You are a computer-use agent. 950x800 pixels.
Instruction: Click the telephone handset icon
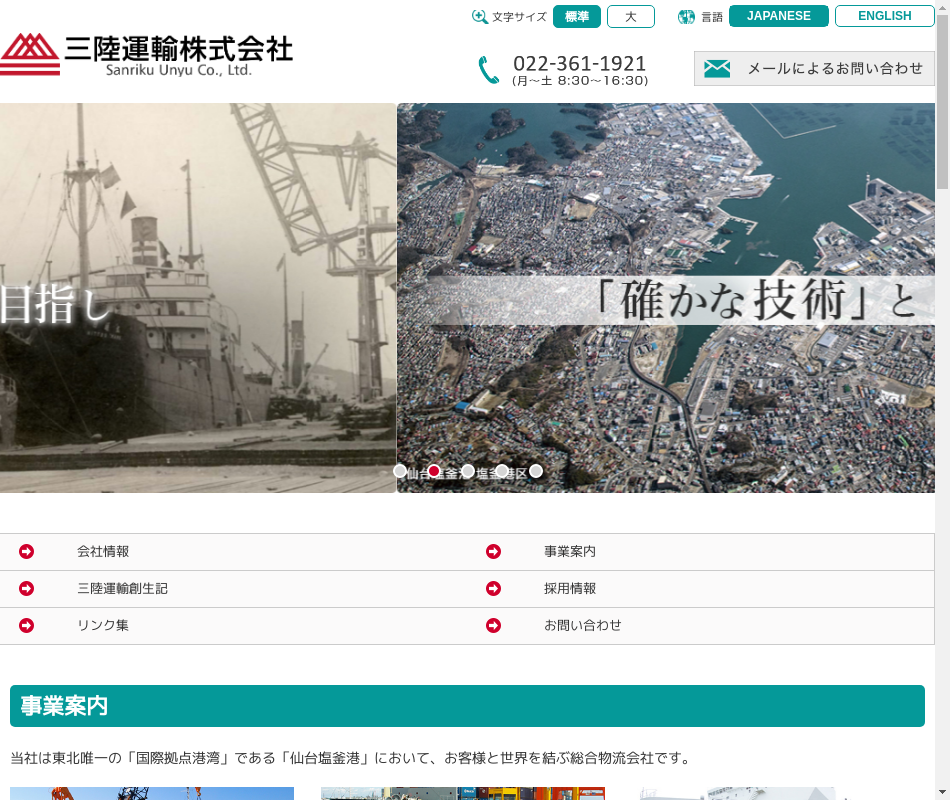click(x=488, y=70)
